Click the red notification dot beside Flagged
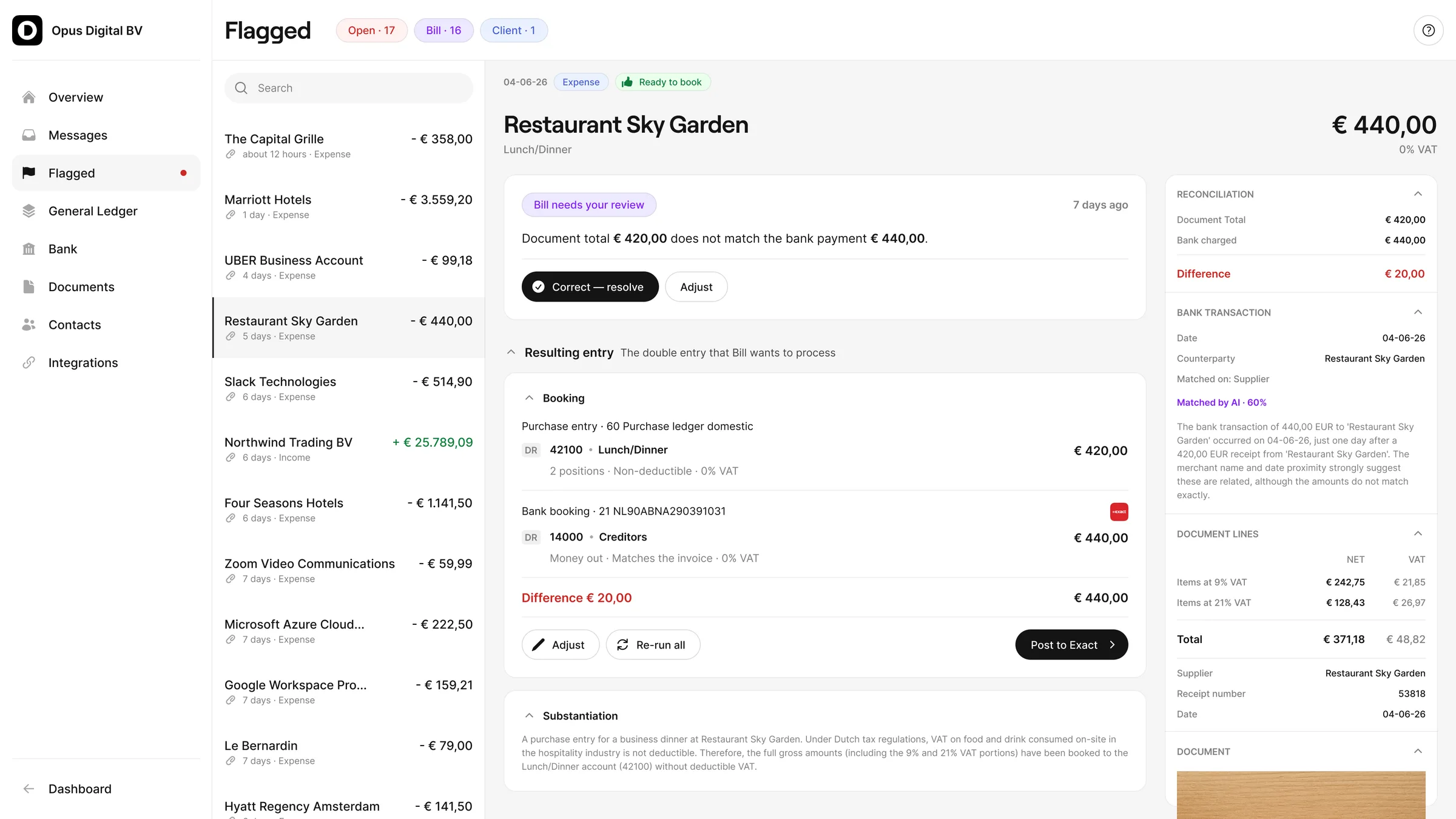1456x819 pixels. 183,173
